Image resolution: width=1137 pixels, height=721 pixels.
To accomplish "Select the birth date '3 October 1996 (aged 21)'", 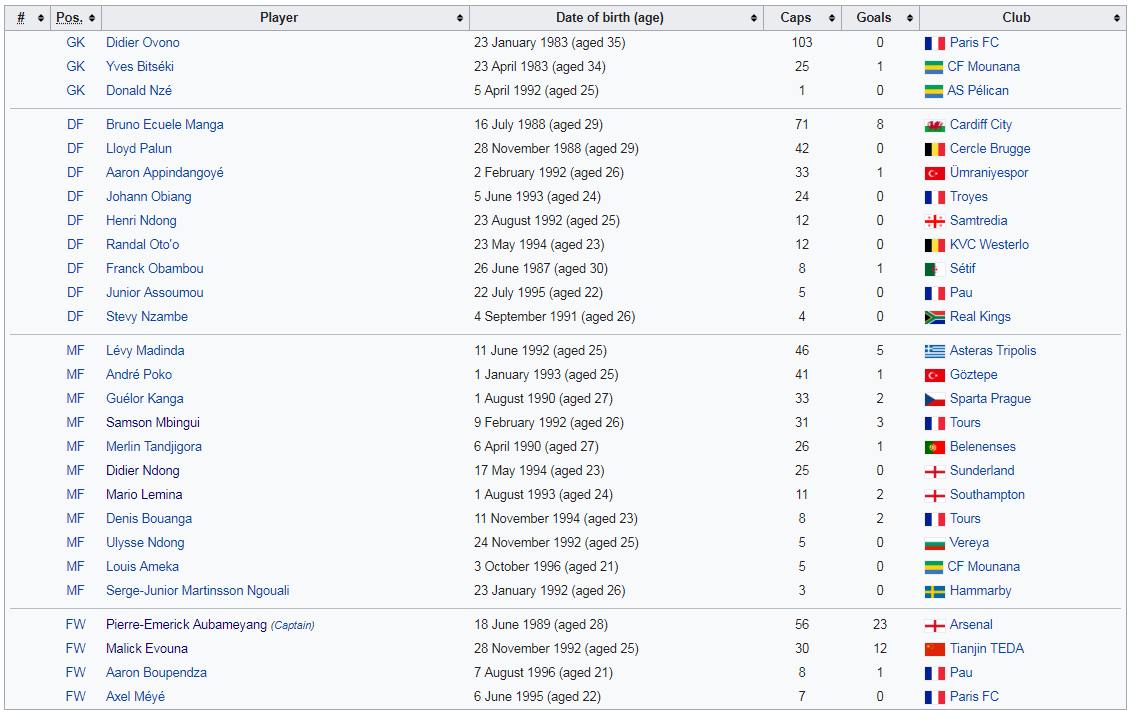I will [x=546, y=566].
